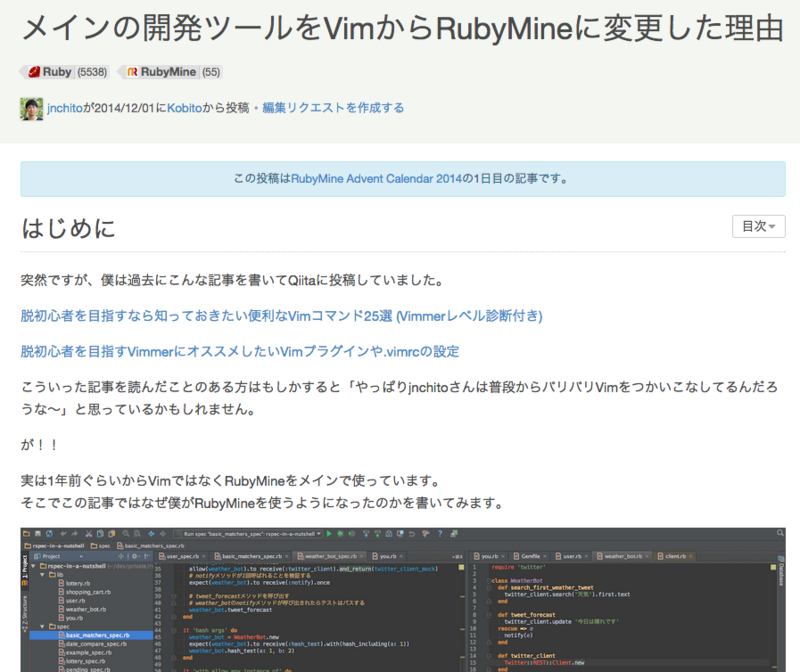
Task: Click the VCS commit icon in RubyMine
Action: [378, 534]
